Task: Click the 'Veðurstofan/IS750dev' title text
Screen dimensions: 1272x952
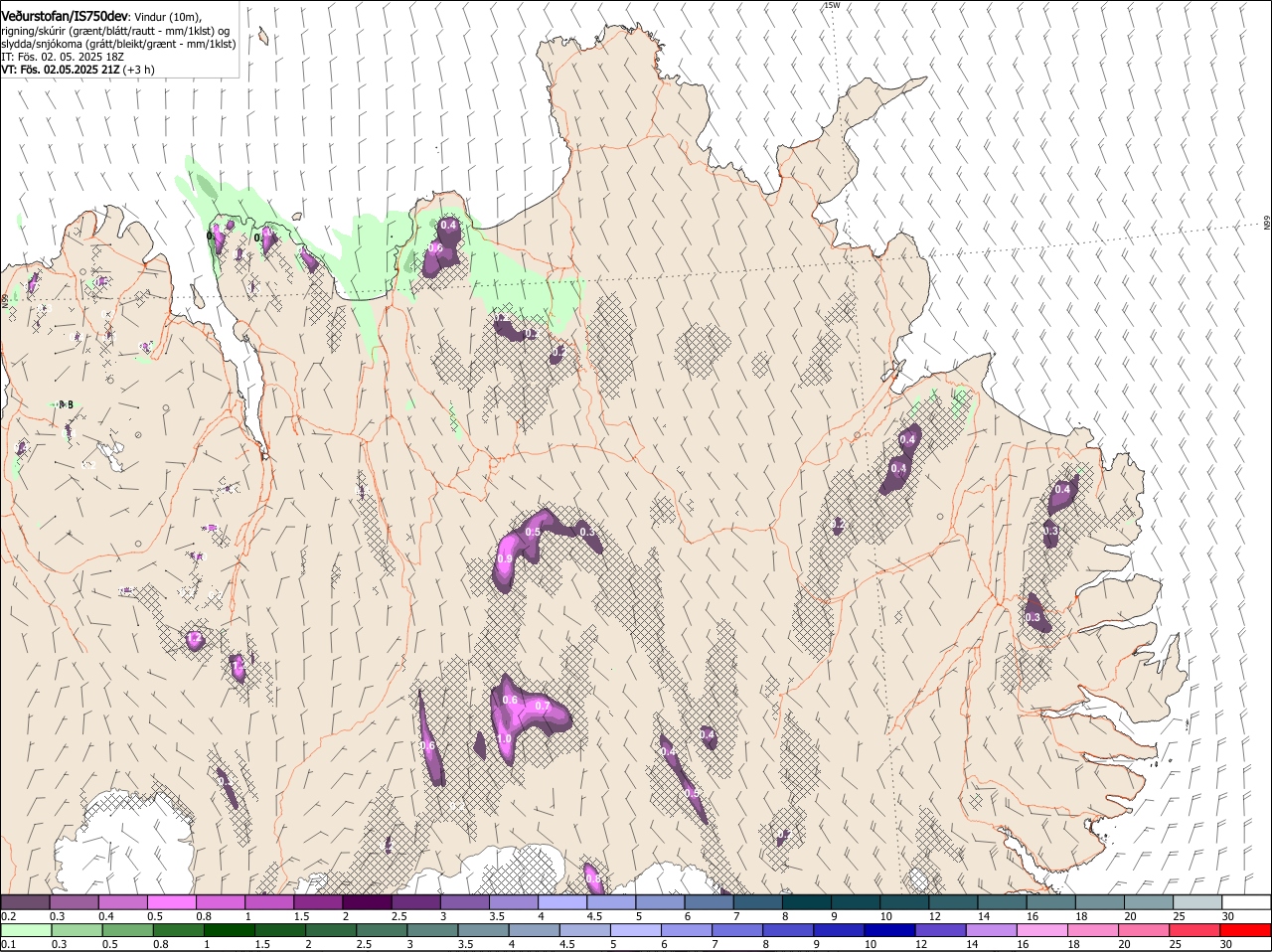Action: [x=65, y=16]
